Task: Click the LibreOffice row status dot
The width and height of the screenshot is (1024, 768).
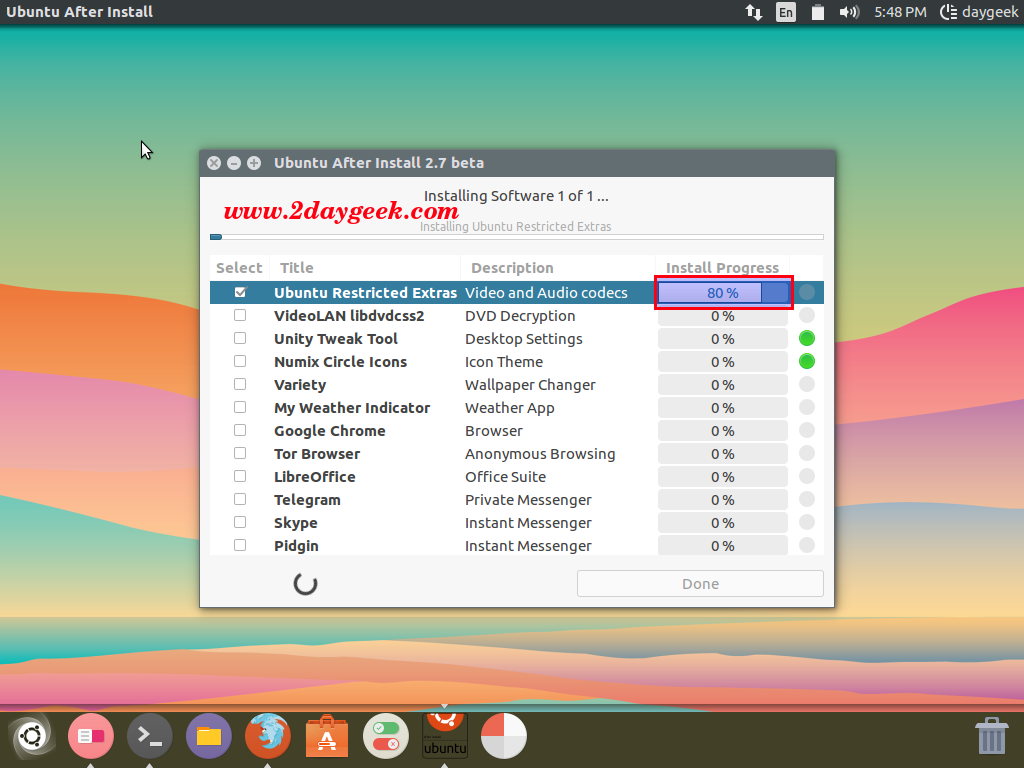Action: click(x=807, y=476)
